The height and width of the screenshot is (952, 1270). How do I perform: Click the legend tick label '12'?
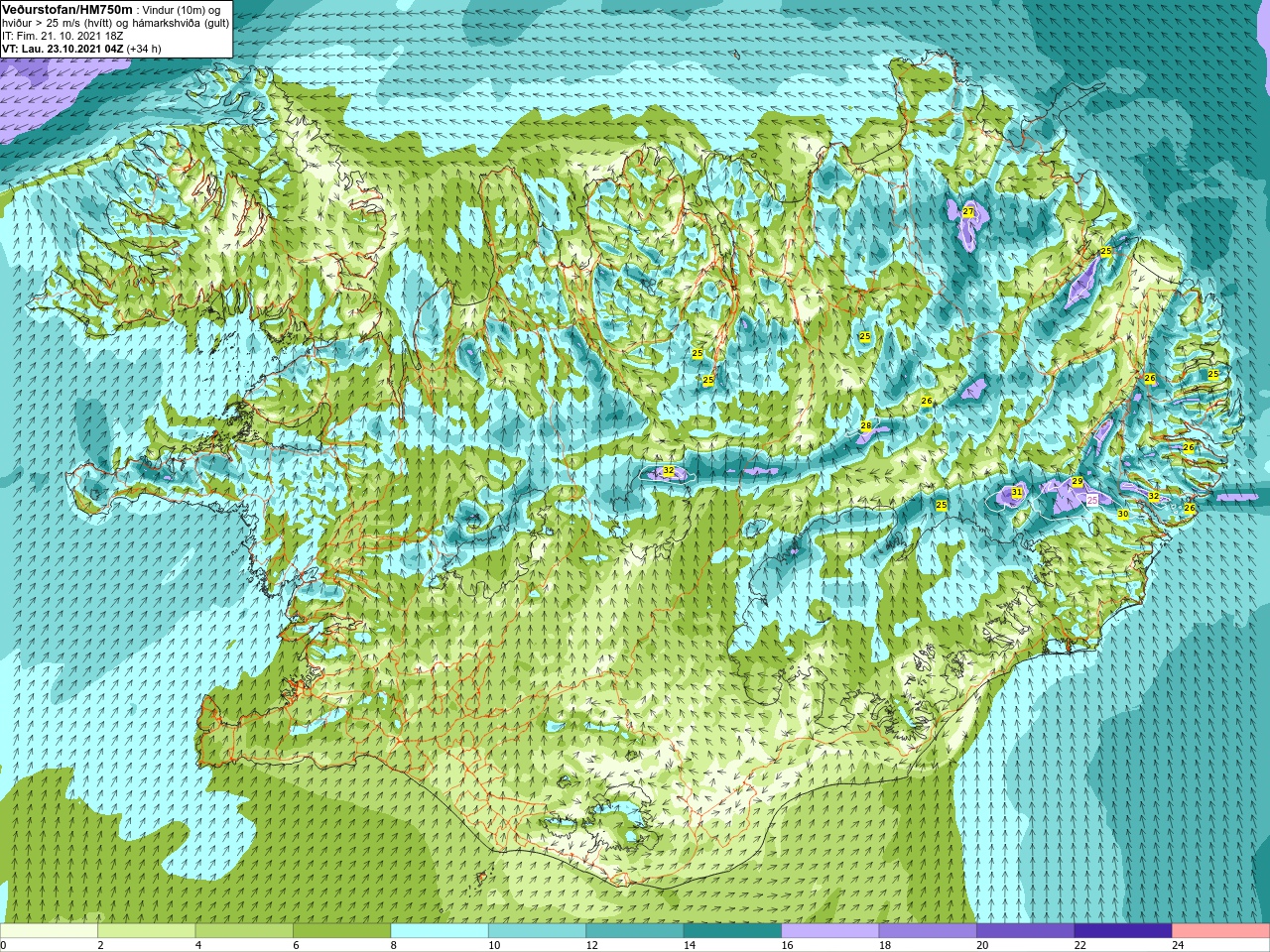(591, 945)
